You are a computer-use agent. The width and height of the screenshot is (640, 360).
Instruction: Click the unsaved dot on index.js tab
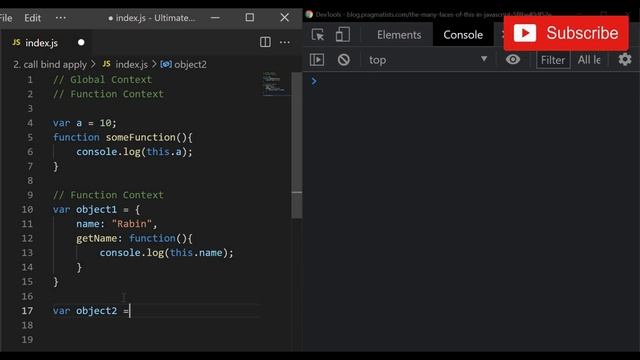81,42
